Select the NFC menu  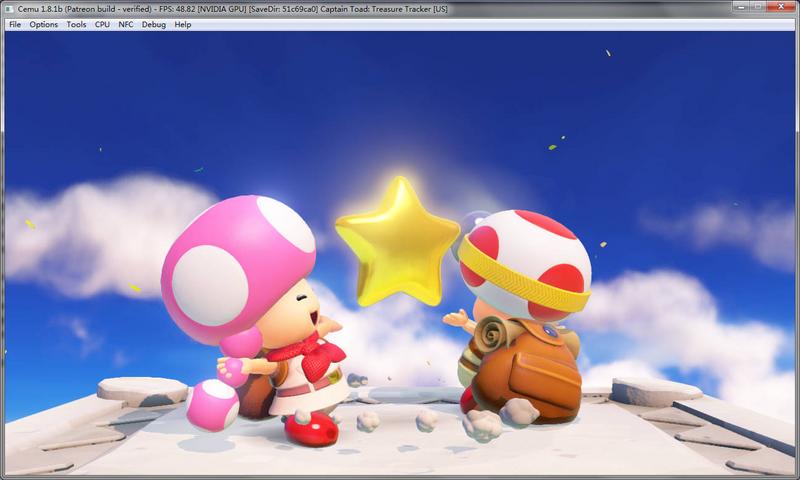tap(125, 24)
